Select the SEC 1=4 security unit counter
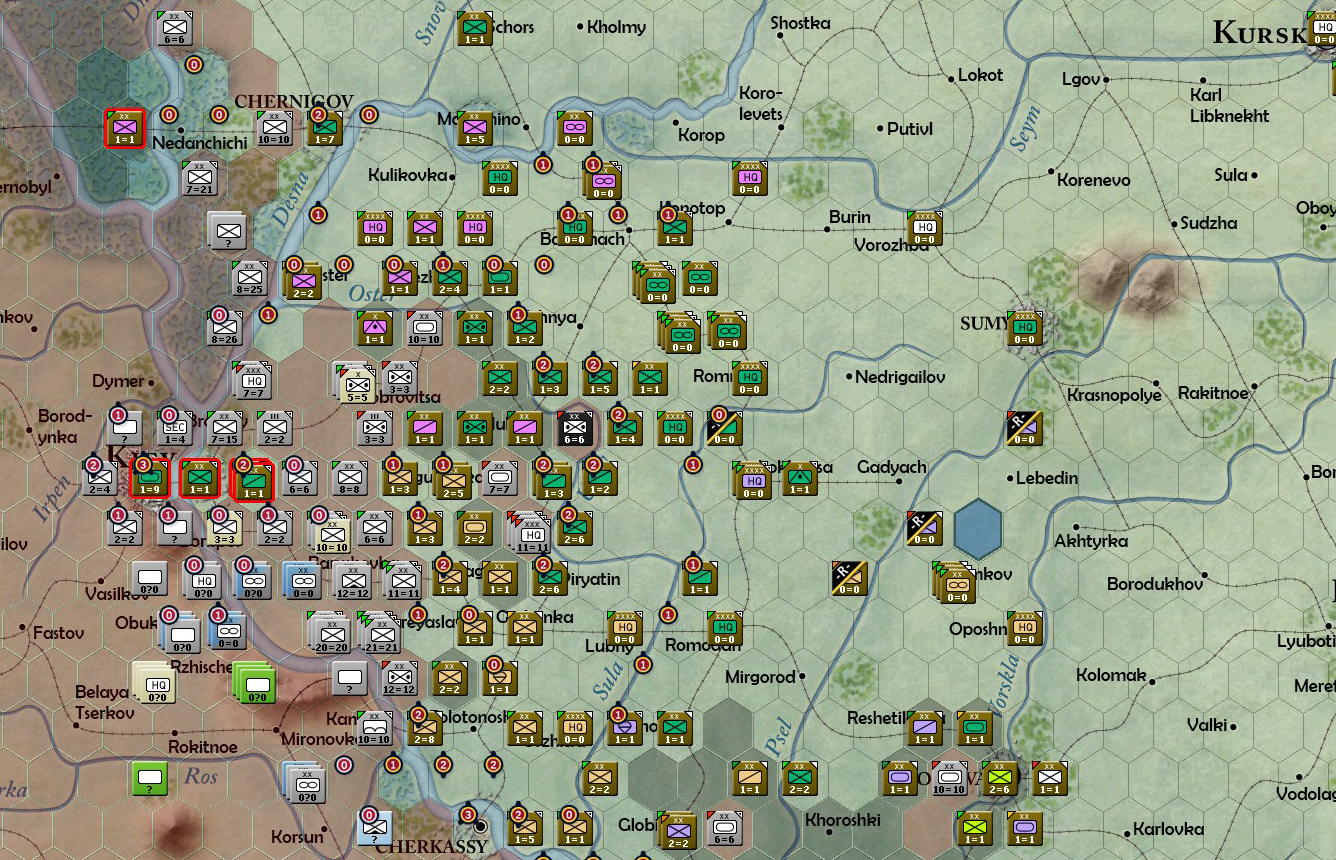This screenshot has width=1336, height=860. click(x=175, y=429)
